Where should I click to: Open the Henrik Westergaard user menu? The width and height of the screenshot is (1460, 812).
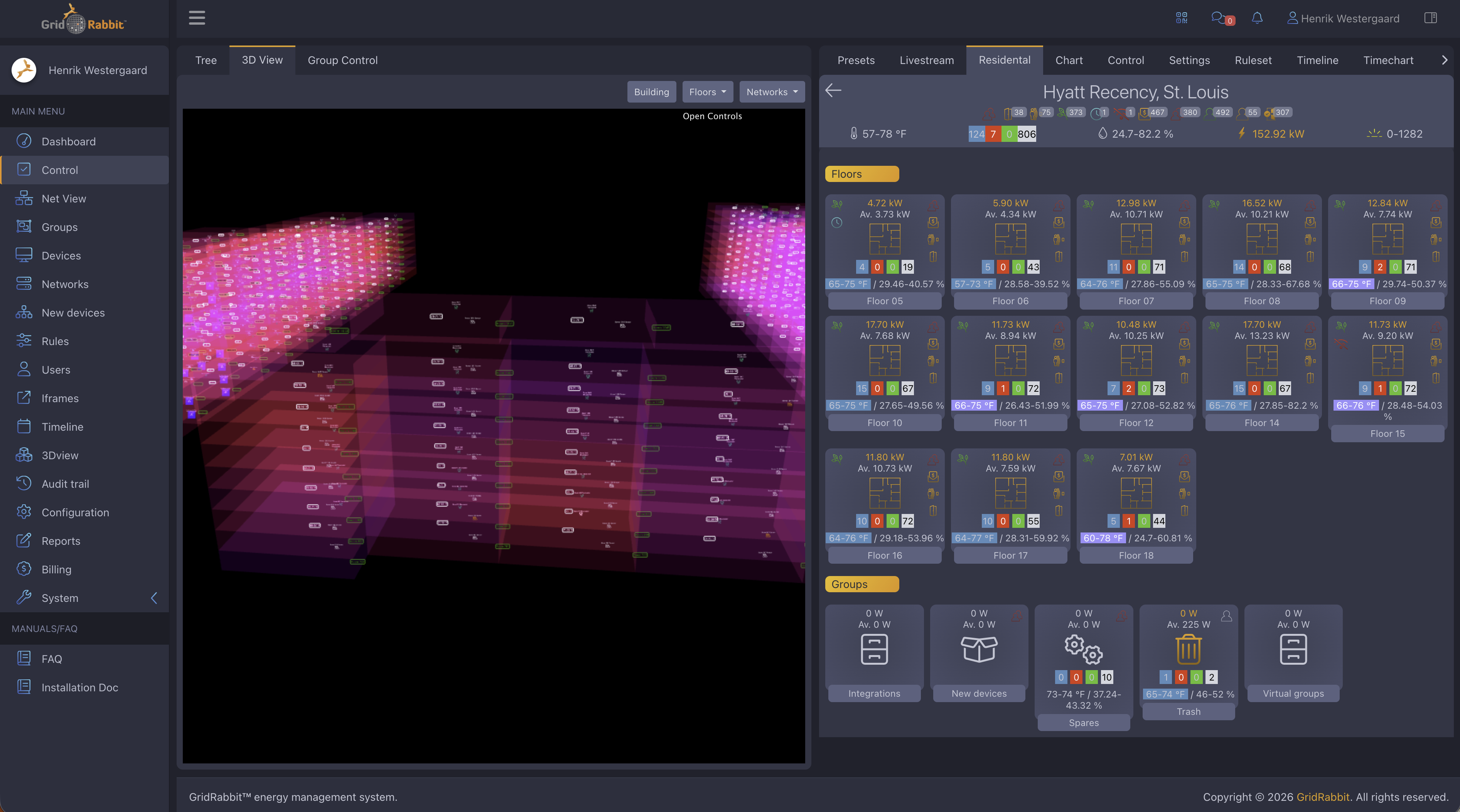pos(1343,18)
